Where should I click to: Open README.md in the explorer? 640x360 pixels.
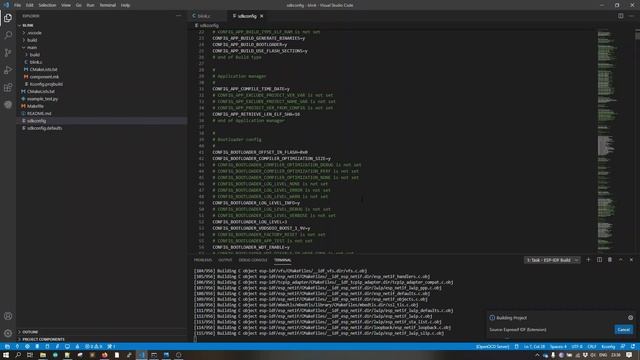tap(102, 113)
